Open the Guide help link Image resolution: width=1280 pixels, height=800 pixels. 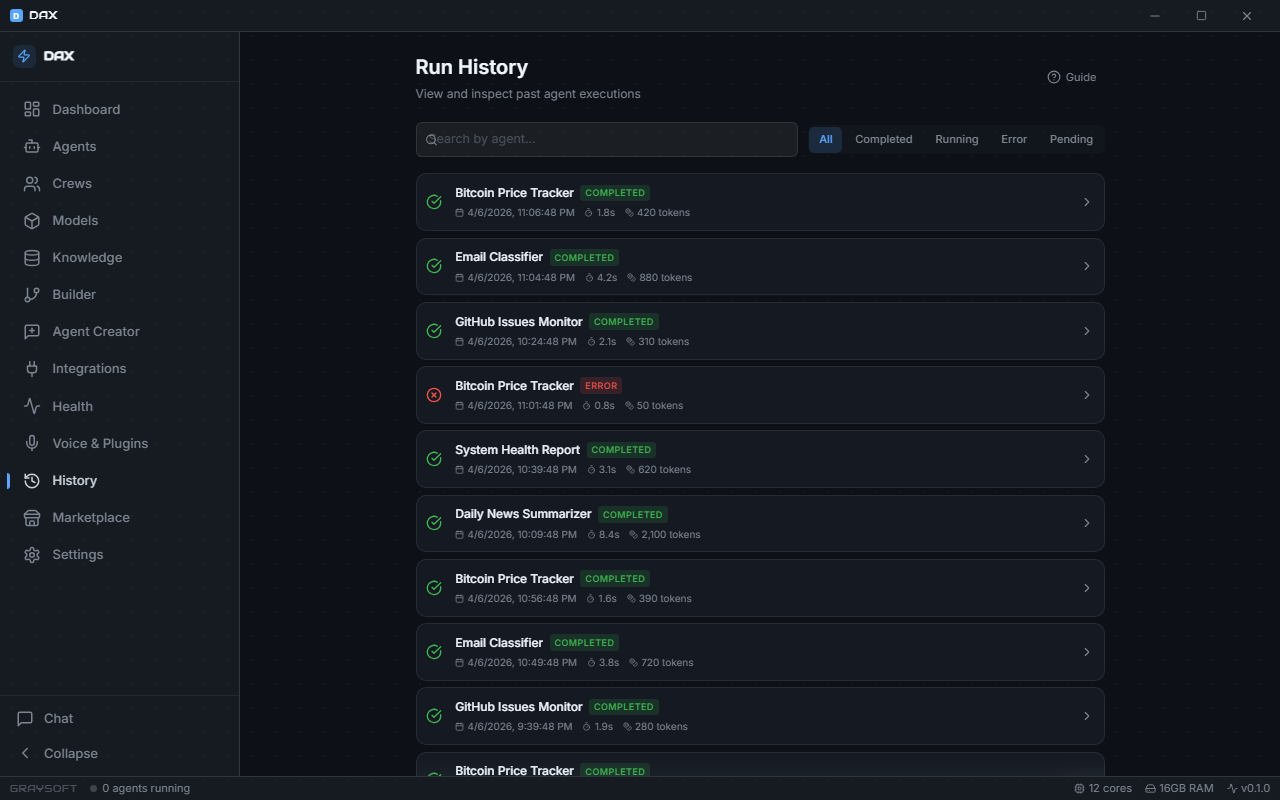click(x=1071, y=77)
